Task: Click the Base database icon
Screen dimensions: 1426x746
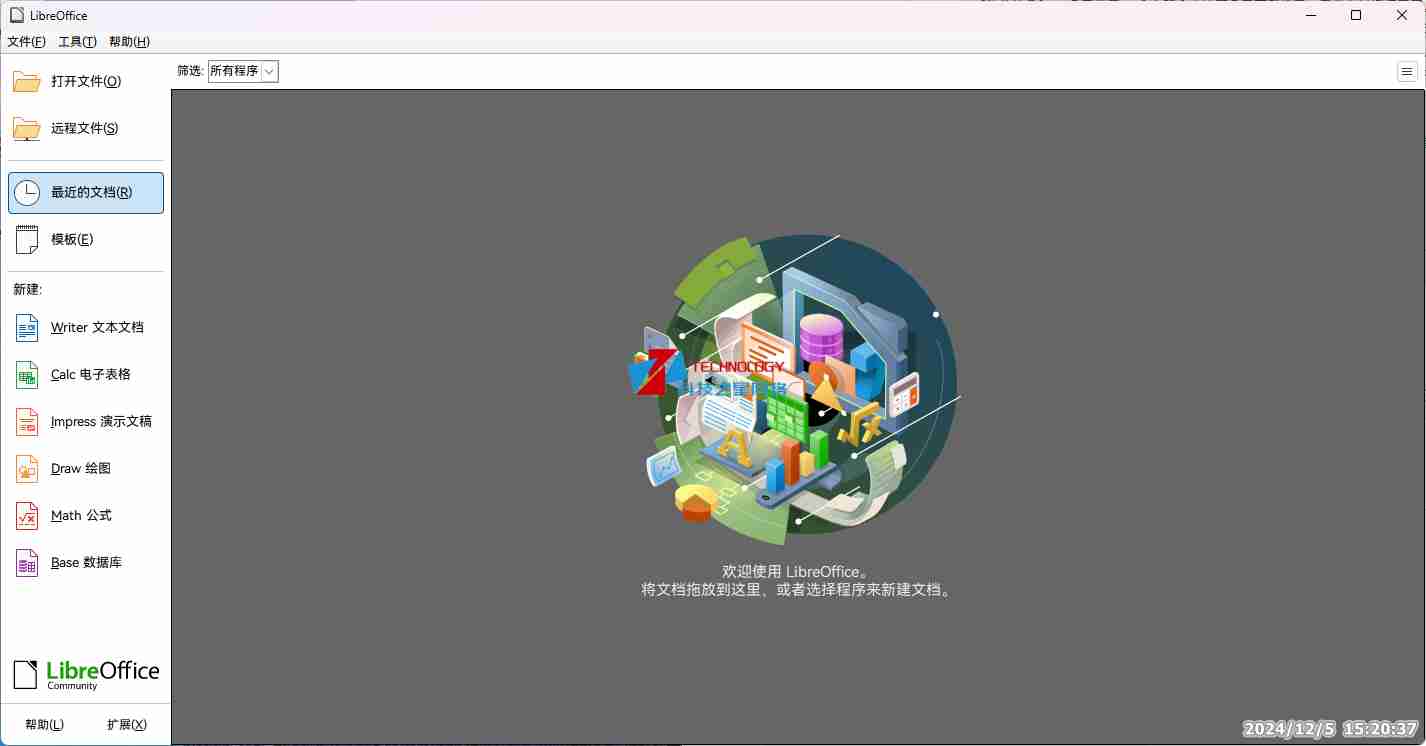Action: [27, 563]
